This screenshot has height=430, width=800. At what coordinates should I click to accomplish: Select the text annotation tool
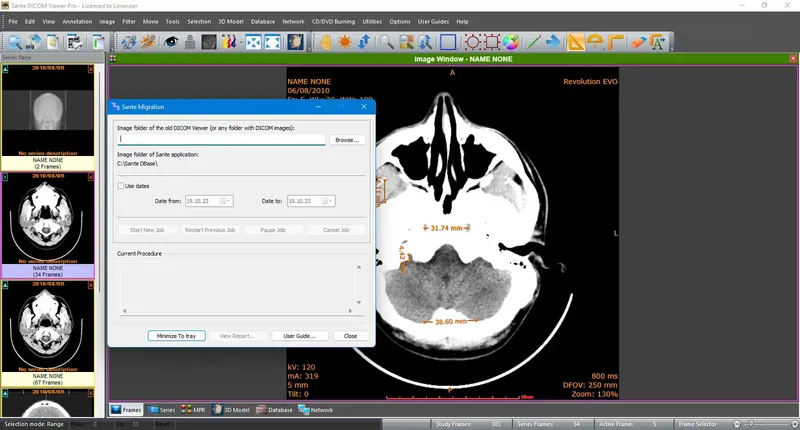coord(657,42)
